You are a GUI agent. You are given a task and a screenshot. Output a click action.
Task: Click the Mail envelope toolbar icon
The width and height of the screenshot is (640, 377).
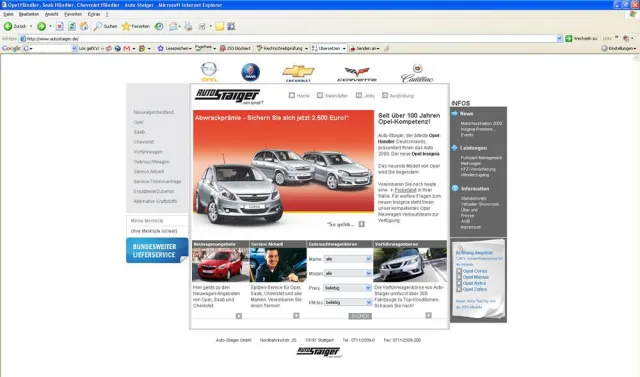pyautogui.click(x=173, y=27)
